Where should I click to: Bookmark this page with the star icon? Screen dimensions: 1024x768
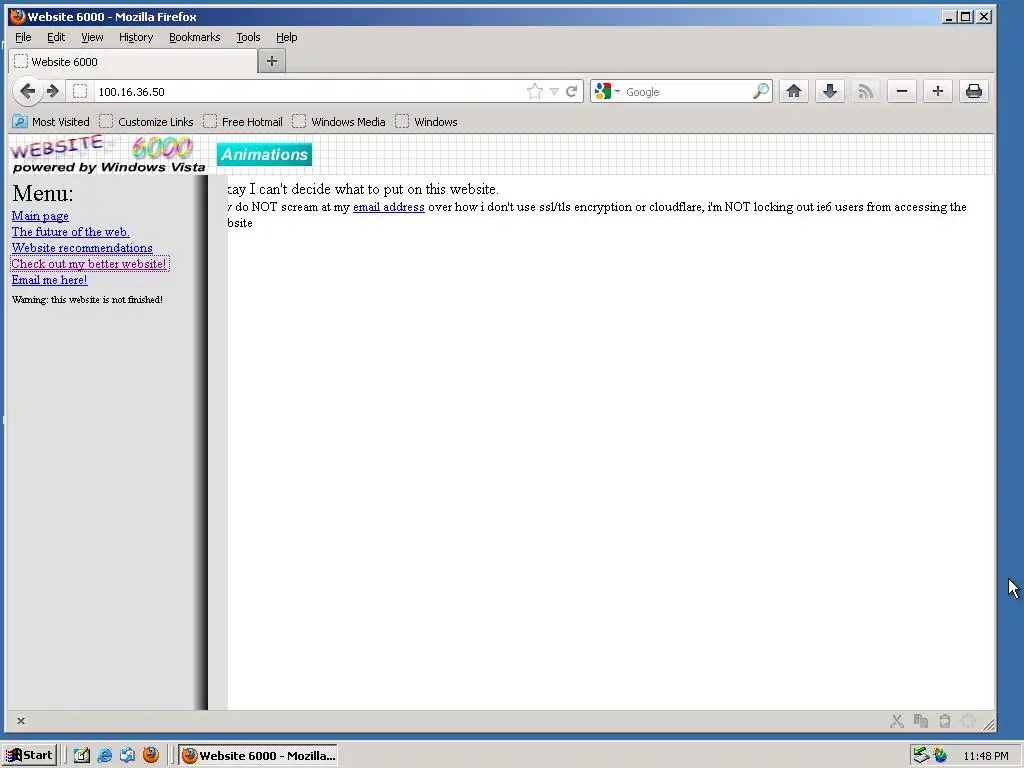[x=535, y=91]
